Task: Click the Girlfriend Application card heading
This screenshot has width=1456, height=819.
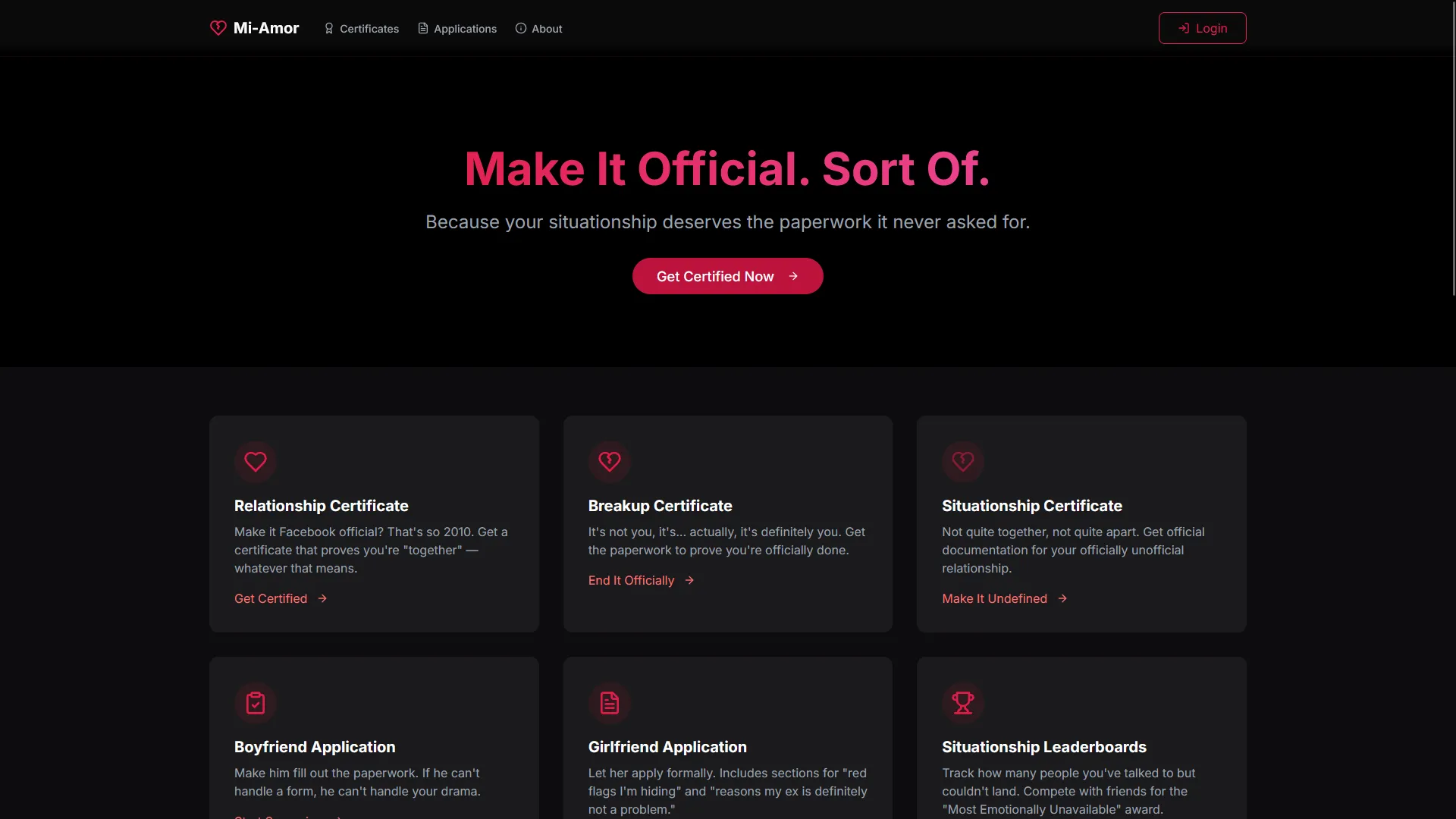Action: click(x=667, y=747)
